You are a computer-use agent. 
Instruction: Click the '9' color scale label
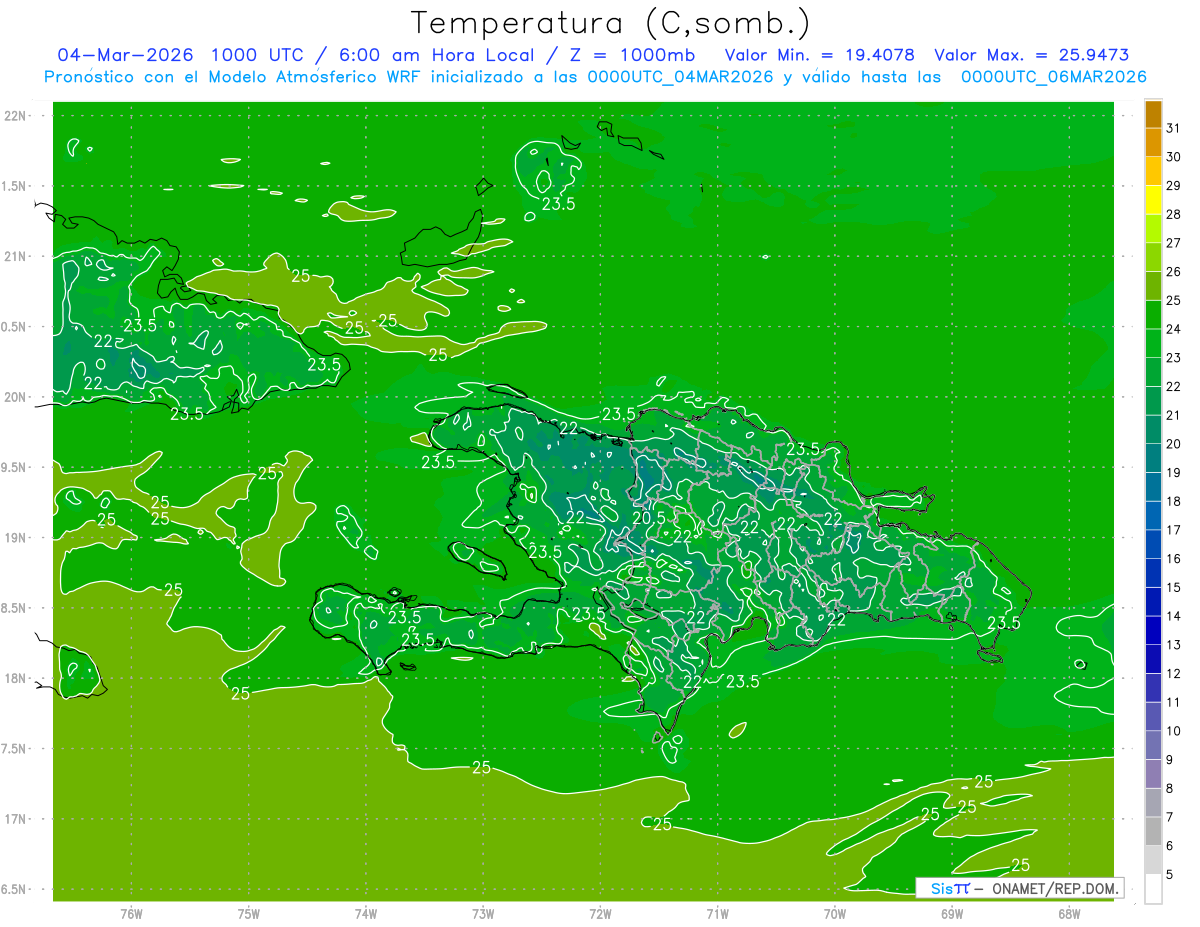pyautogui.click(x=1170, y=760)
